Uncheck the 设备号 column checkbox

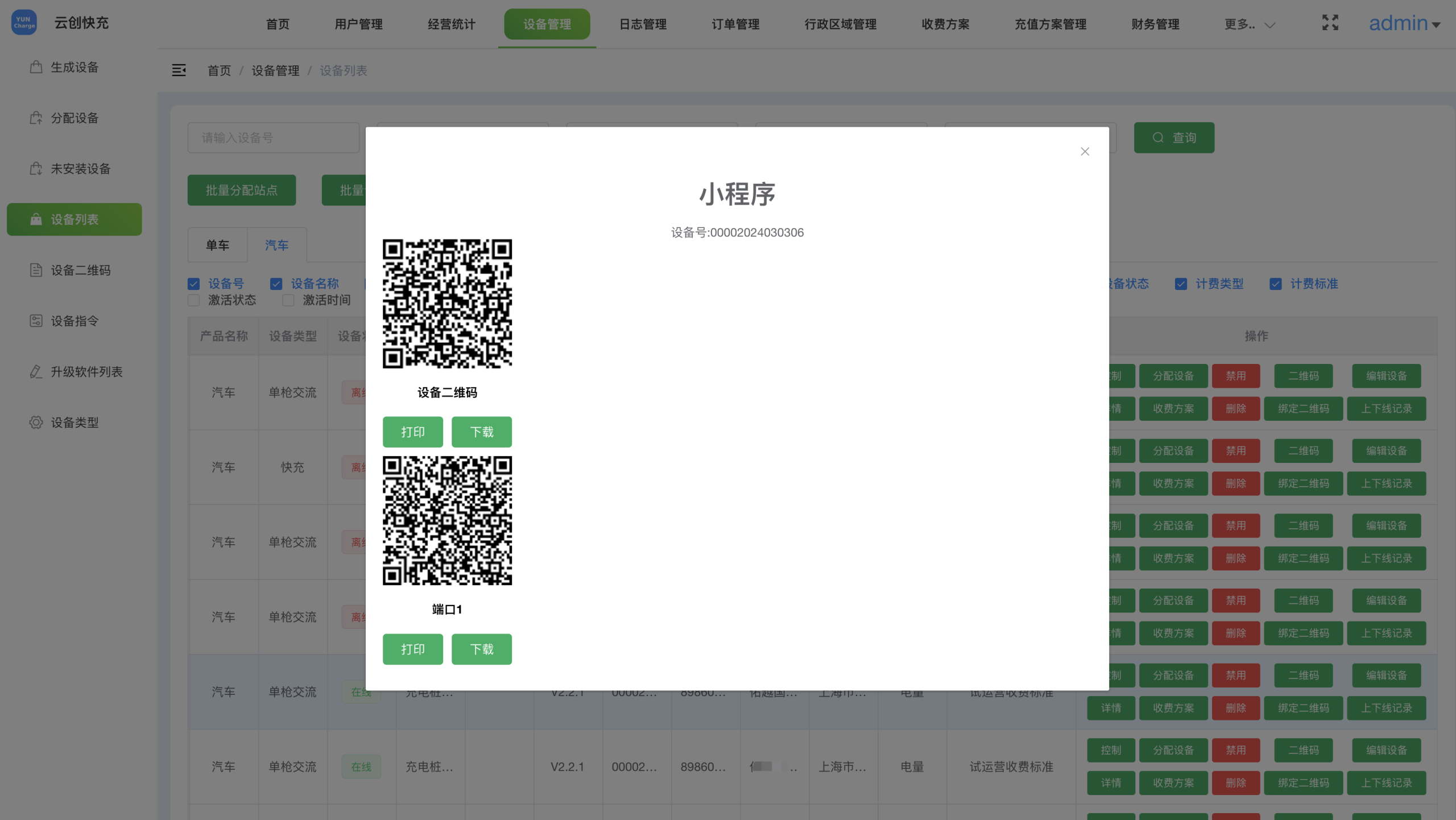point(194,284)
